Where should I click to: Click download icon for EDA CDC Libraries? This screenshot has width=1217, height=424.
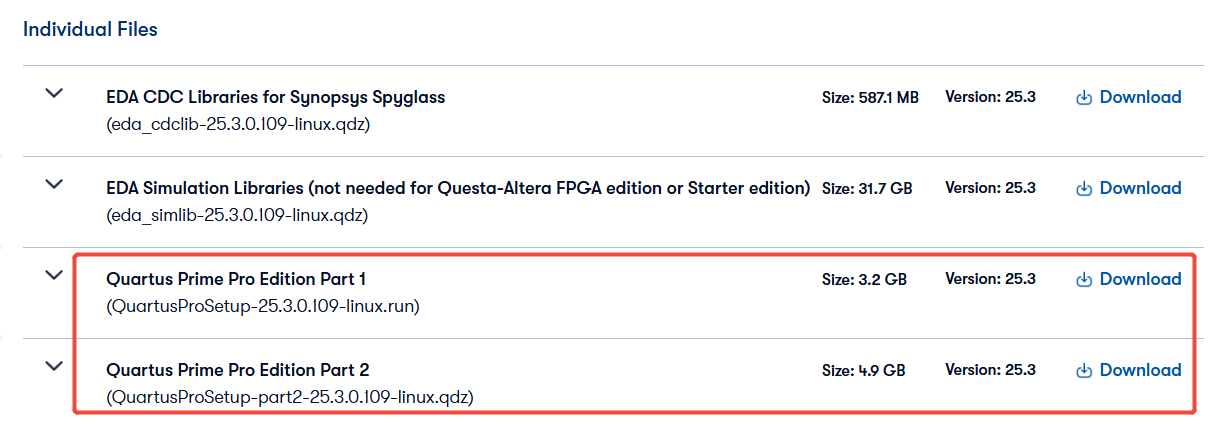pos(1084,98)
